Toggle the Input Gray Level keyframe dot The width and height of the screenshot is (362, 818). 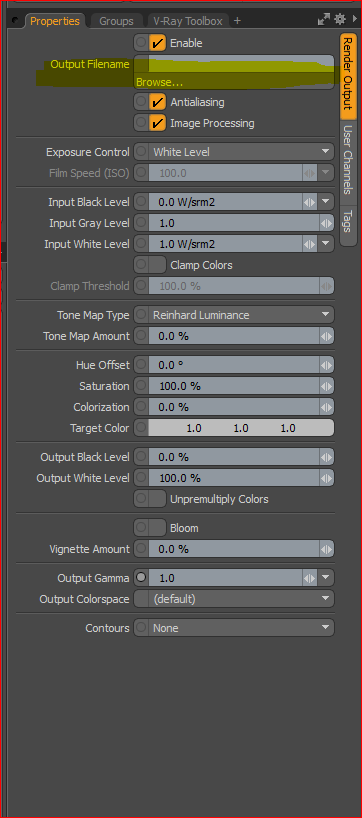point(141,223)
